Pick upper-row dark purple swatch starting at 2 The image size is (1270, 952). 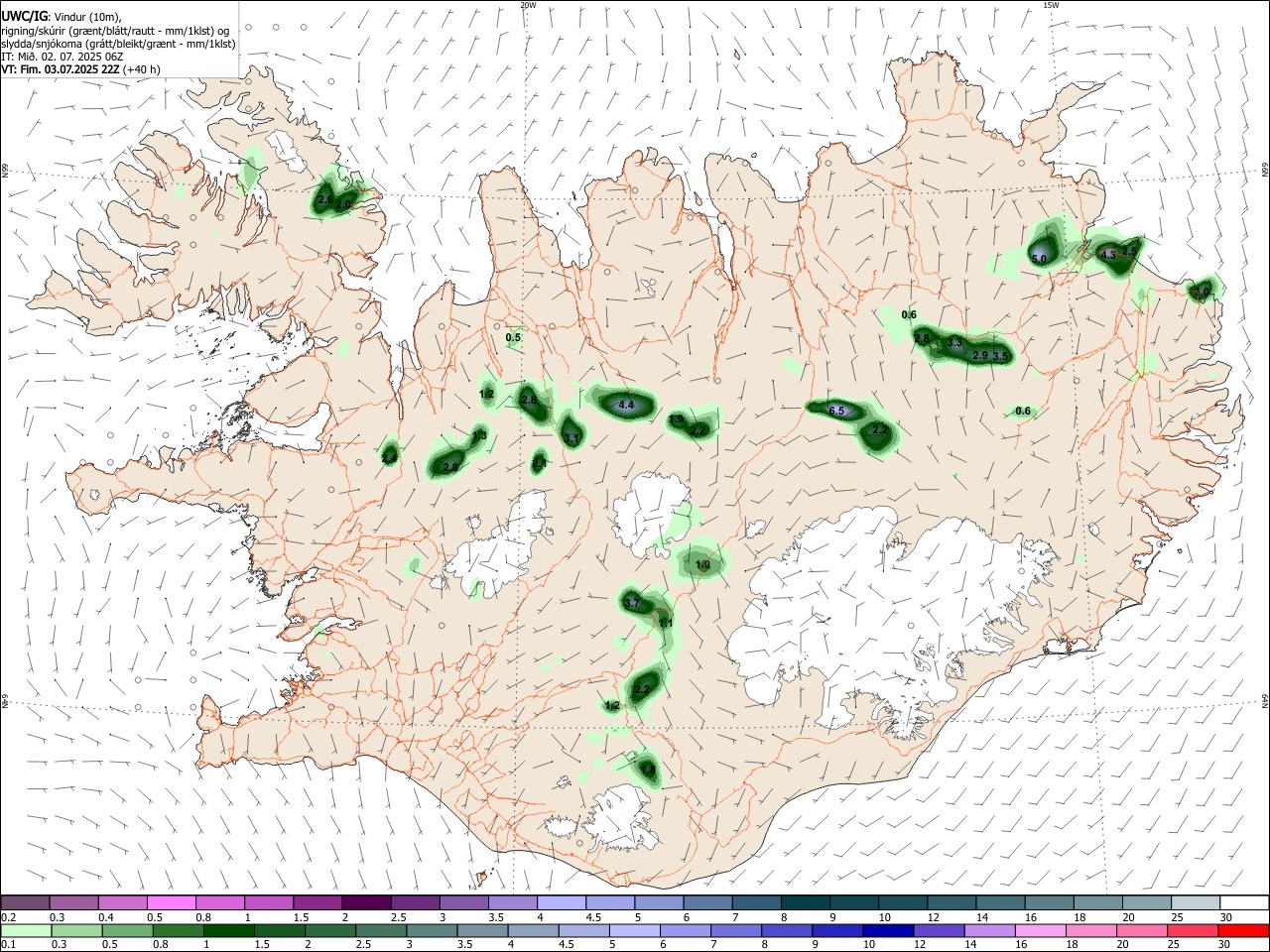coord(365,902)
